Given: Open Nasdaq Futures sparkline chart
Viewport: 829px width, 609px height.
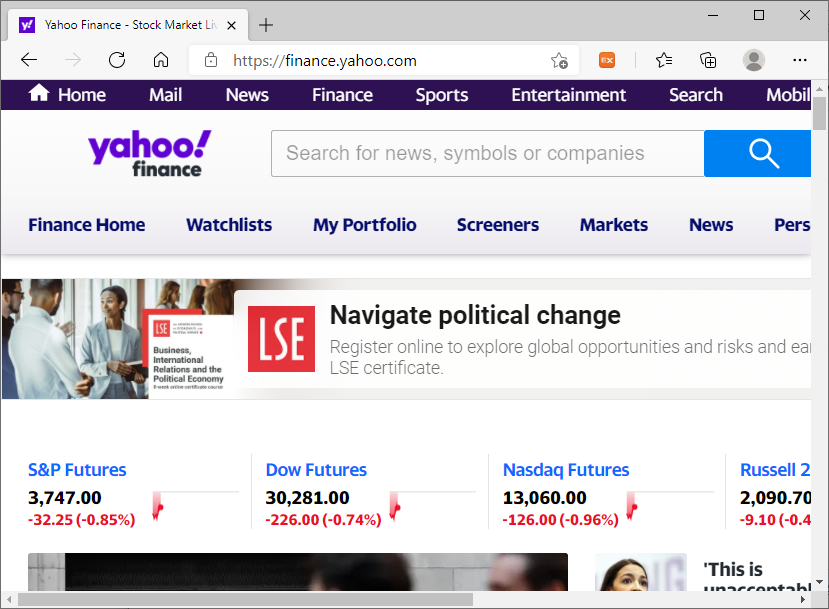Looking at the screenshot, I should (669, 506).
